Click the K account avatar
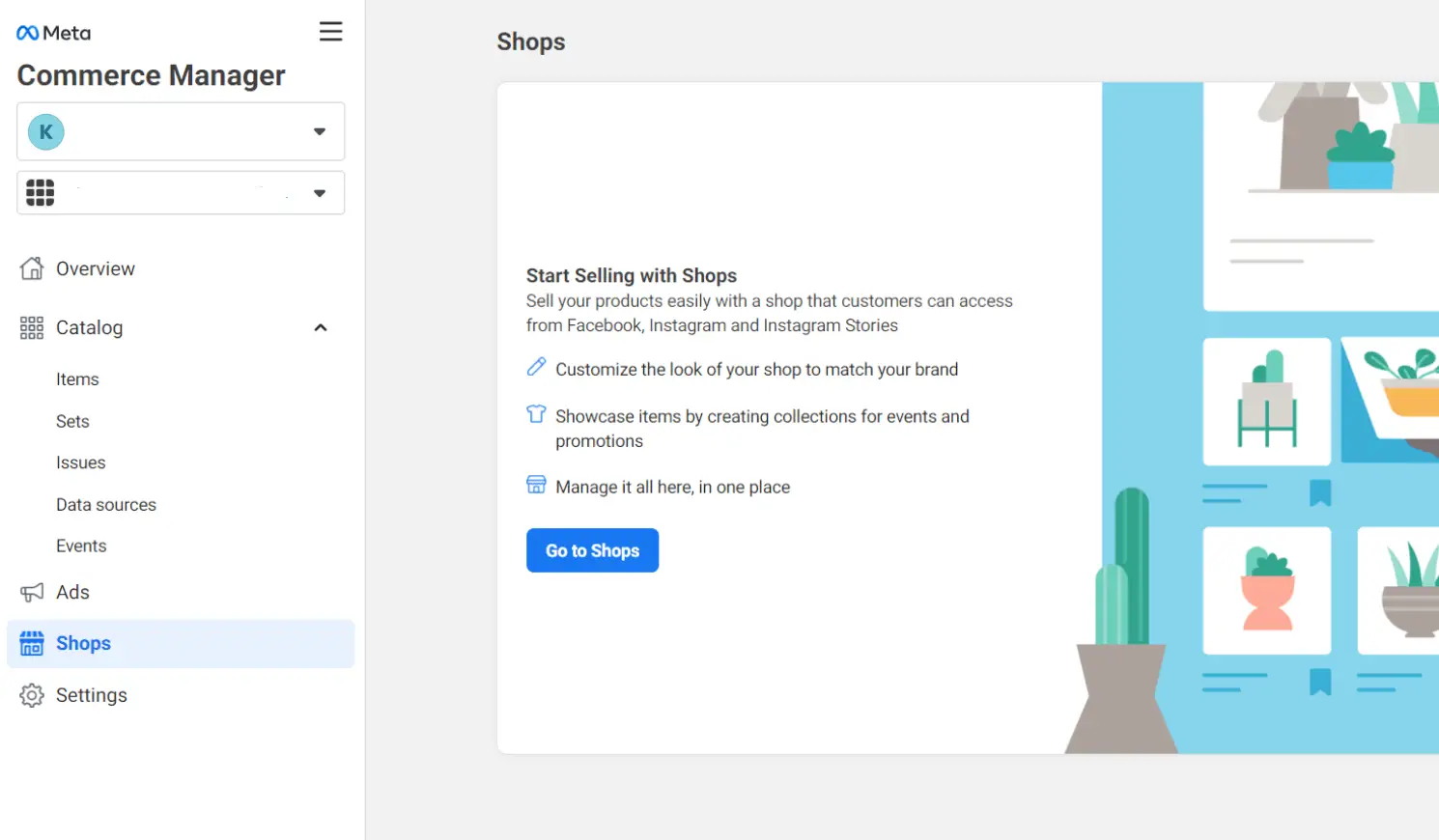 point(45,132)
